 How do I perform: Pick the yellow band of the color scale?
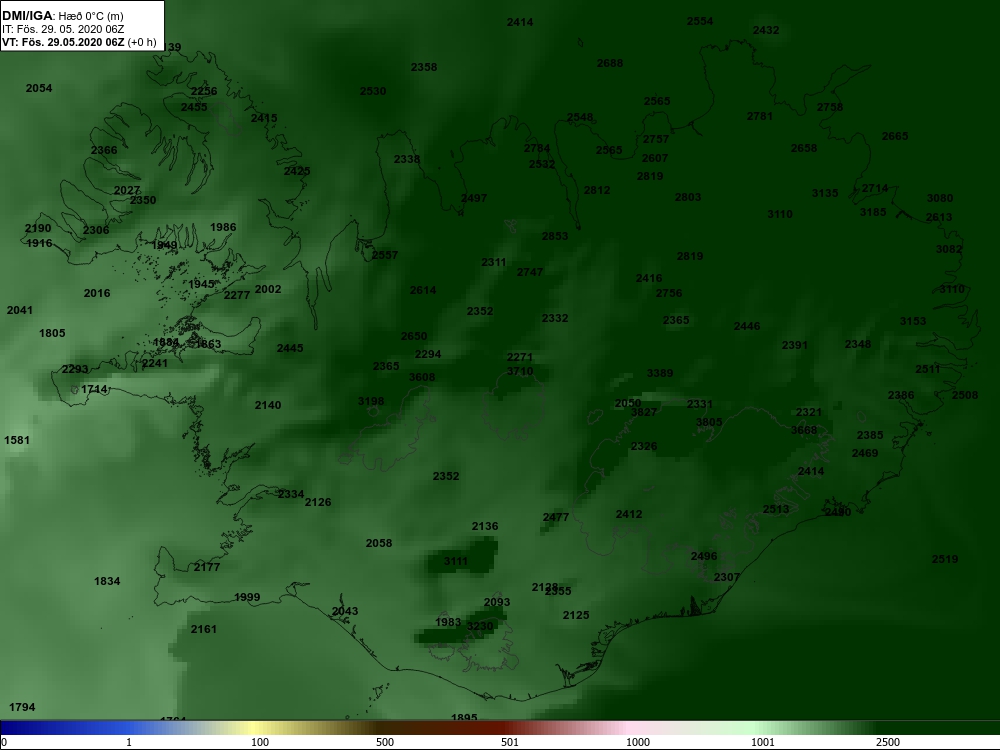pos(252,728)
